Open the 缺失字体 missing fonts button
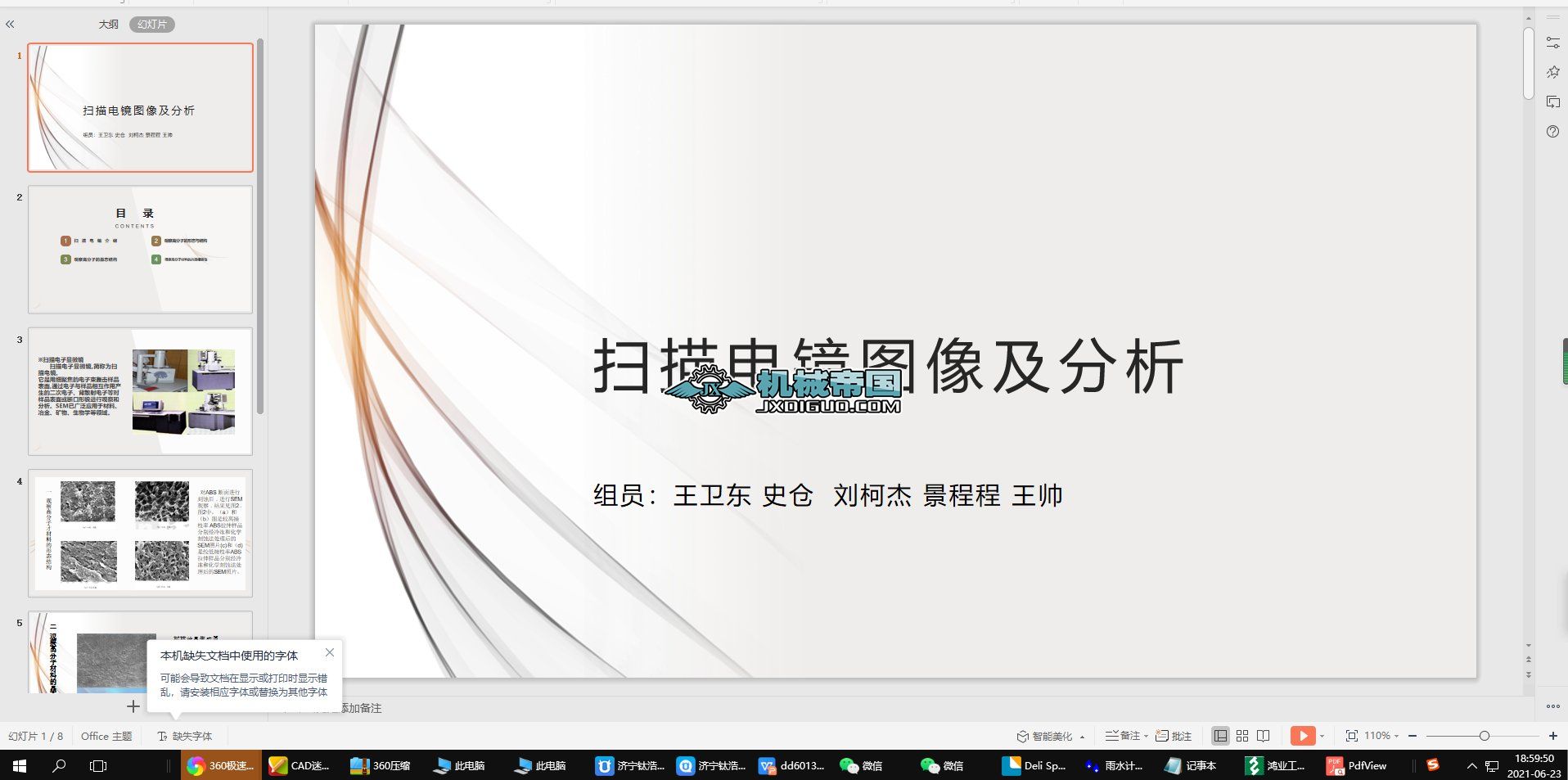Viewport: 1568px width, 780px height. pos(185,736)
